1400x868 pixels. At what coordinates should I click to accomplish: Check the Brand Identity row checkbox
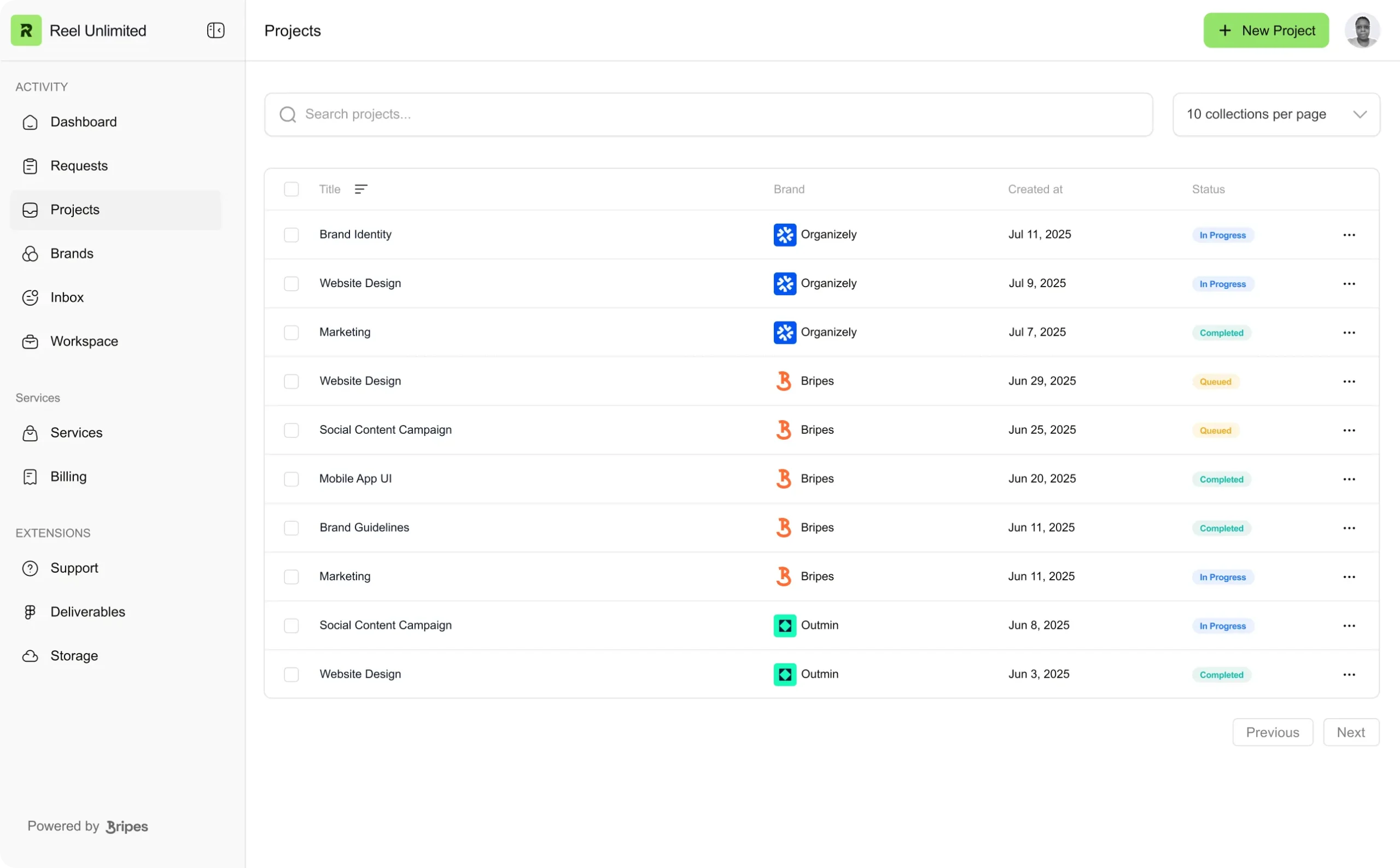tap(291, 235)
